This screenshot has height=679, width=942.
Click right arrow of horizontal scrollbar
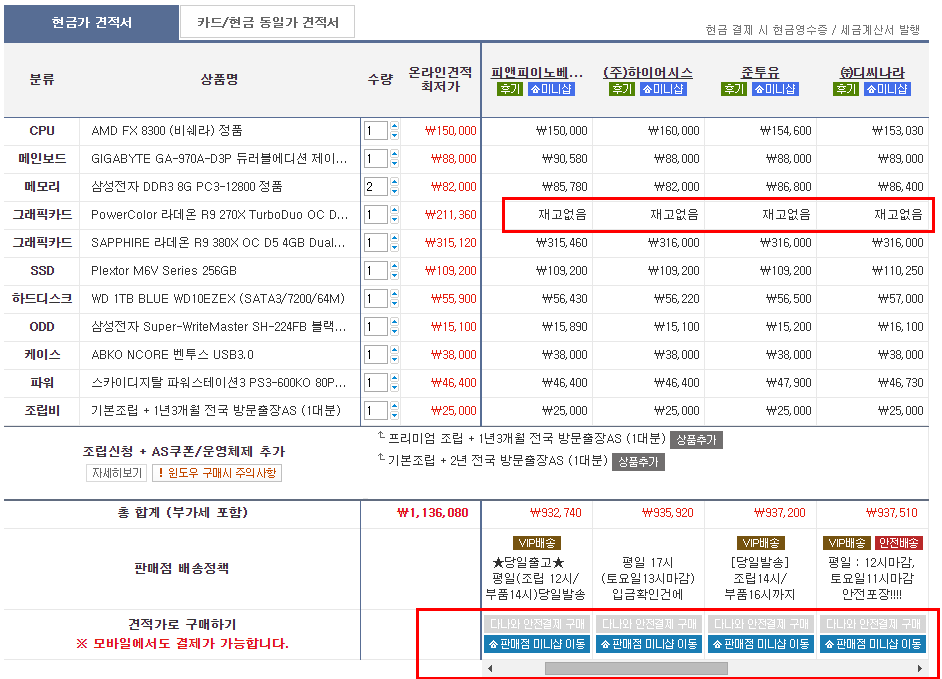(919, 668)
